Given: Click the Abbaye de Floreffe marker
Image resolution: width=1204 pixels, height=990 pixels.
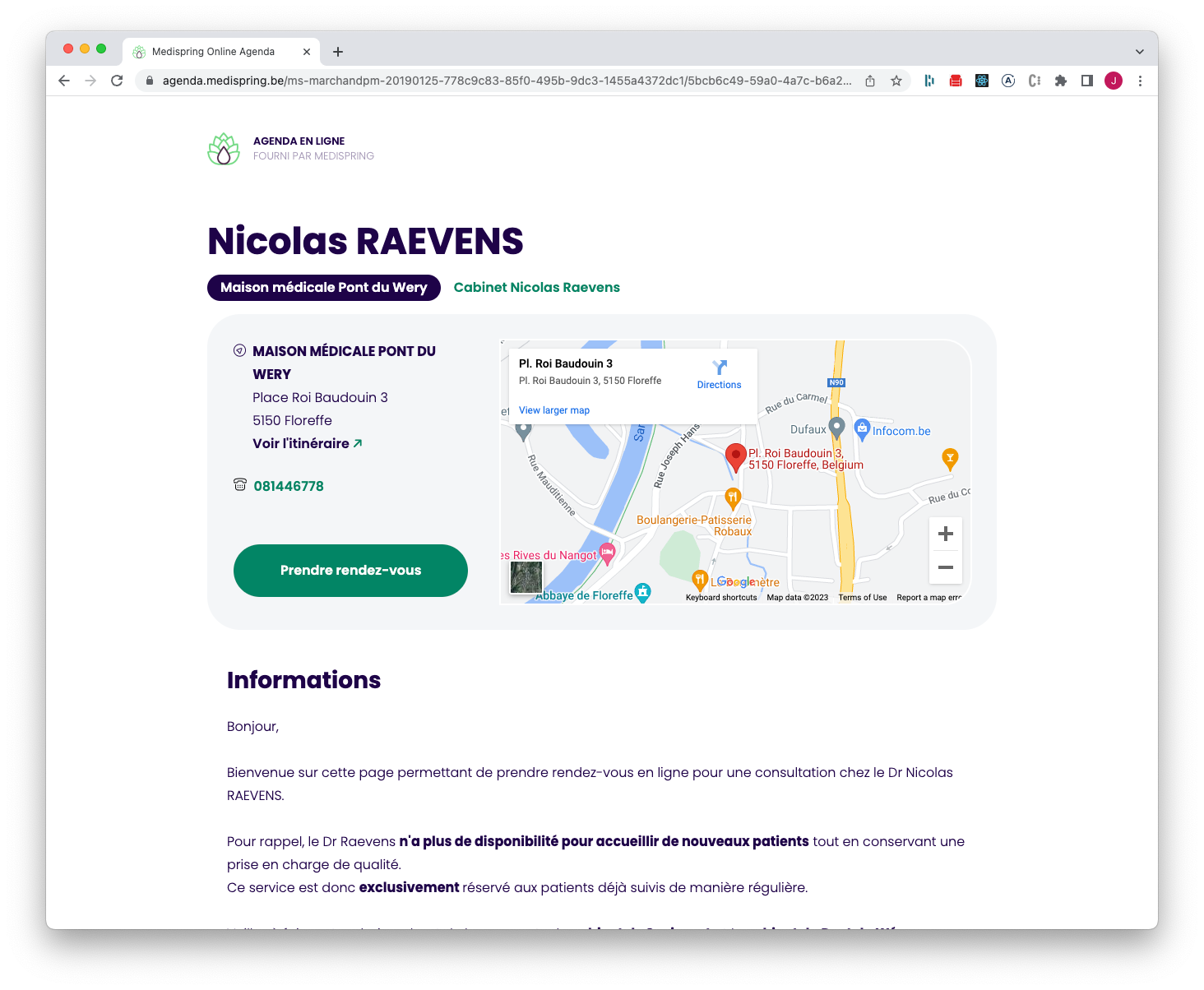Looking at the screenshot, I should coord(643,593).
